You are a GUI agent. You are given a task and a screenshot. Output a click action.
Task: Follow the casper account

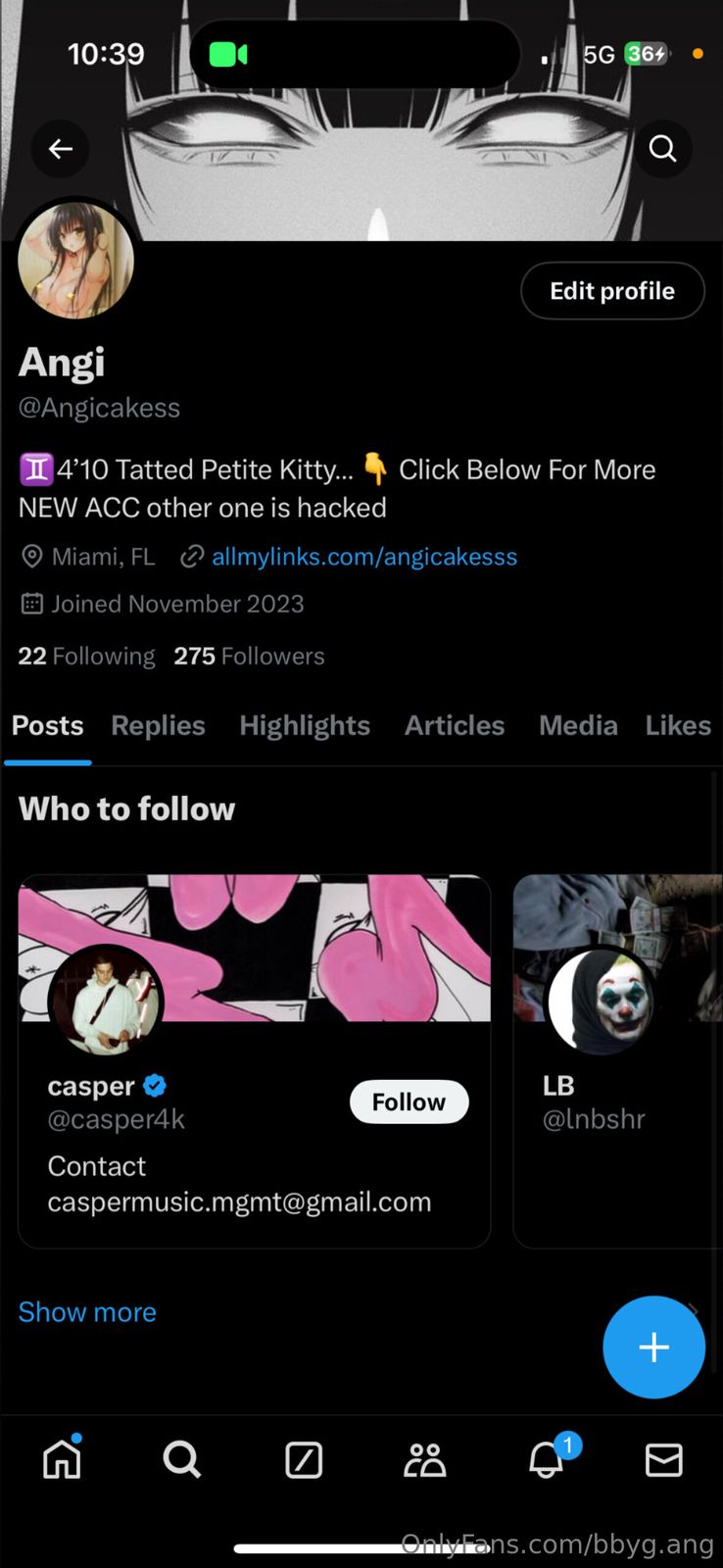pyautogui.click(x=409, y=1102)
